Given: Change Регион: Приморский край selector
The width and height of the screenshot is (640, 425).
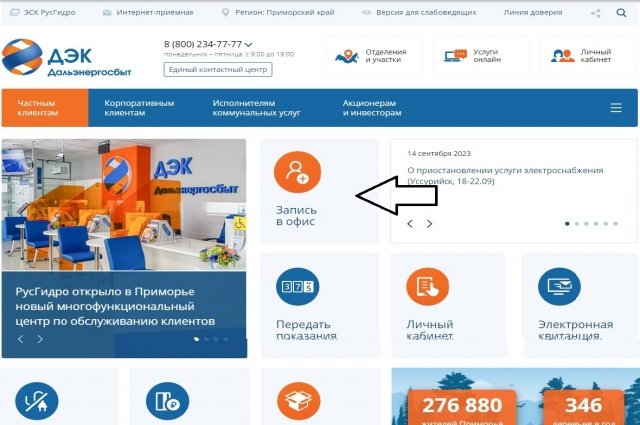Looking at the screenshot, I should coord(280,13).
